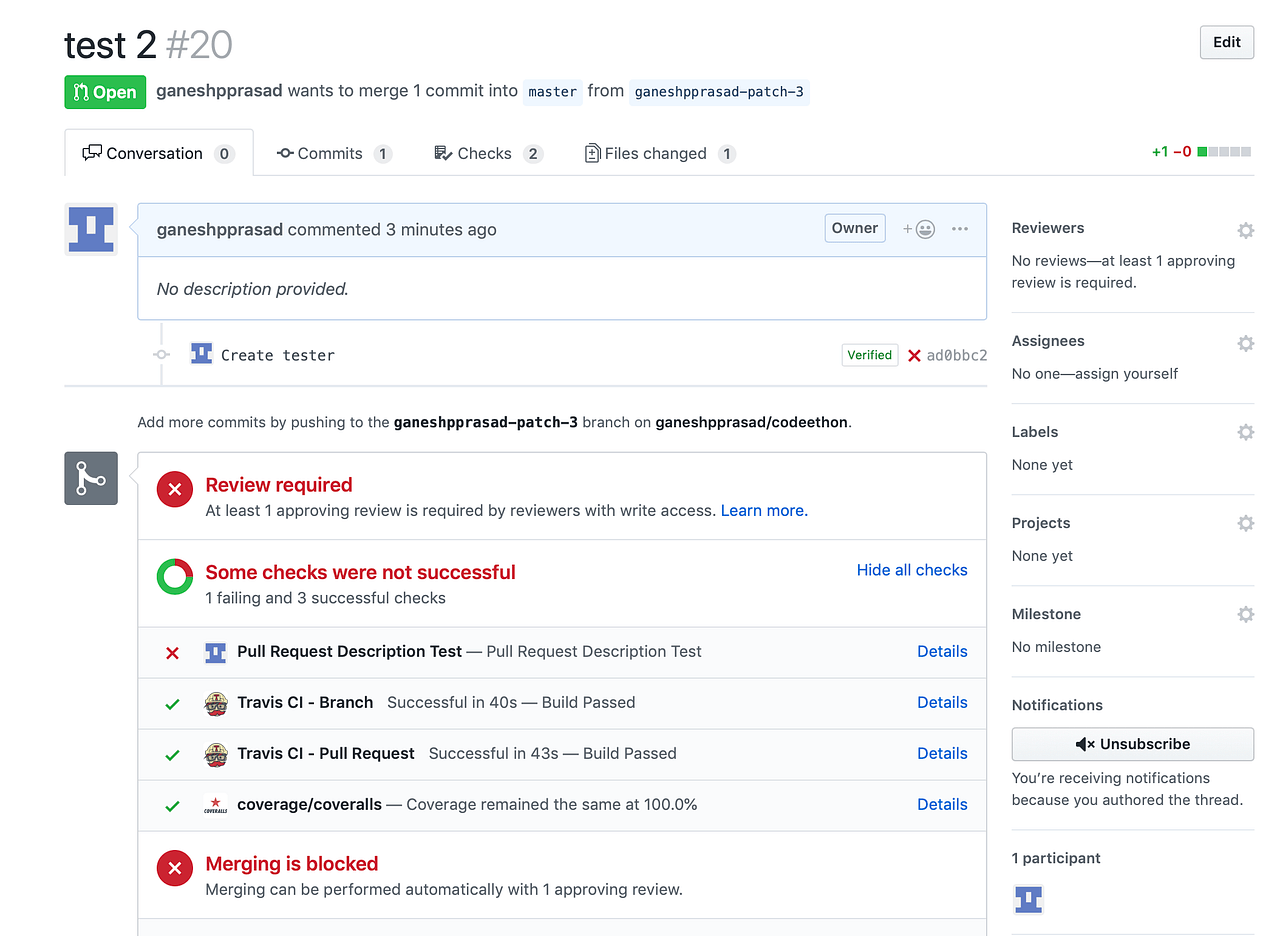Collapse checks with Hide all checks
The height and width of the screenshot is (936, 1280).
point(912,570)
